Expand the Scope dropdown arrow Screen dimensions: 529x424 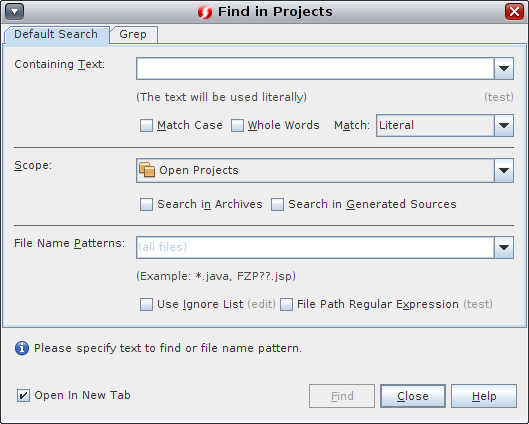[x=504, y=170]
